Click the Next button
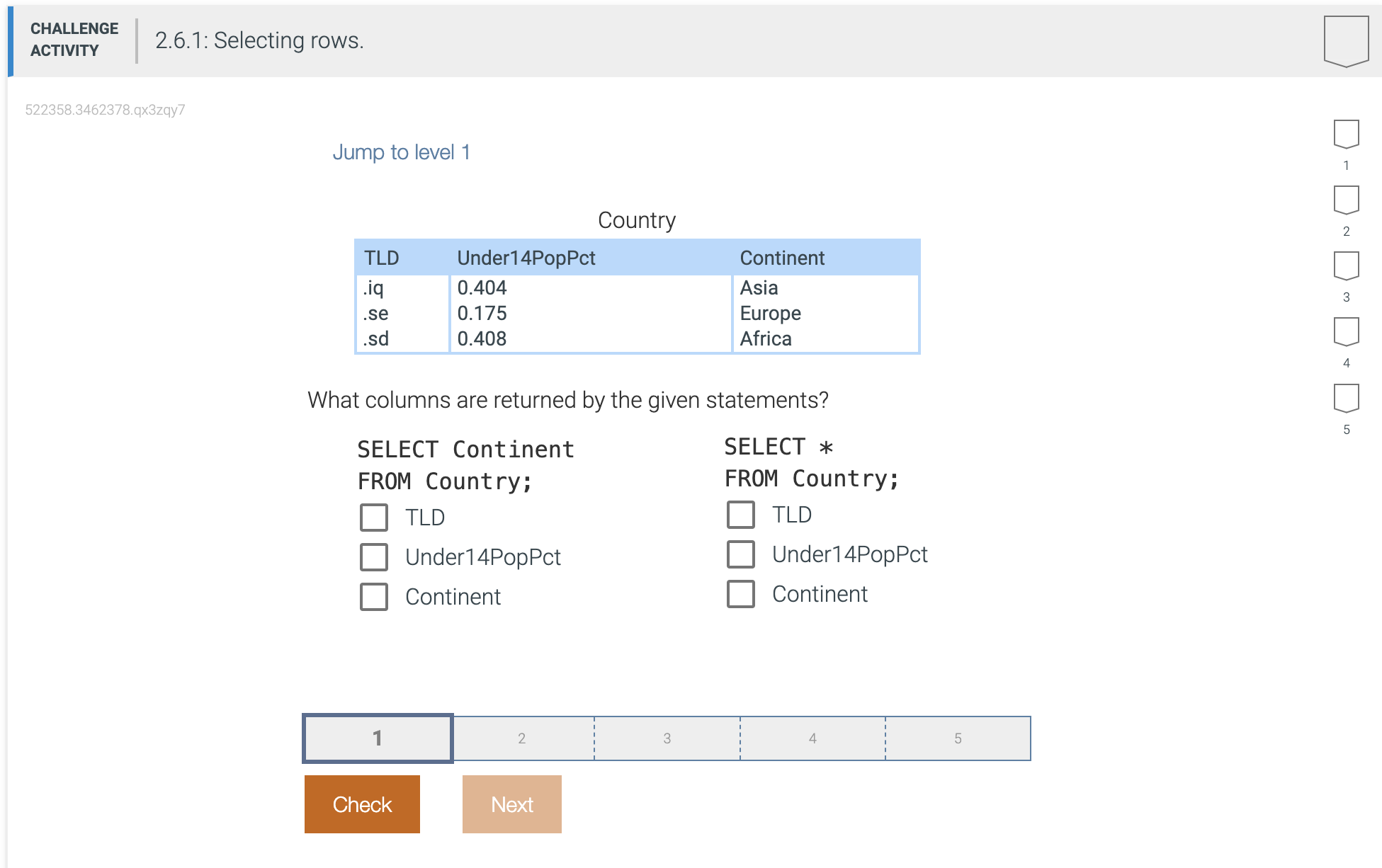Screen dimensions: 1382x868 [x=511, y=804]
